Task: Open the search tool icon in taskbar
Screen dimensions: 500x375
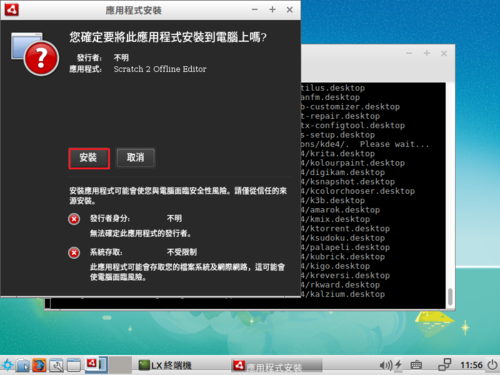Action: (56, 365)
